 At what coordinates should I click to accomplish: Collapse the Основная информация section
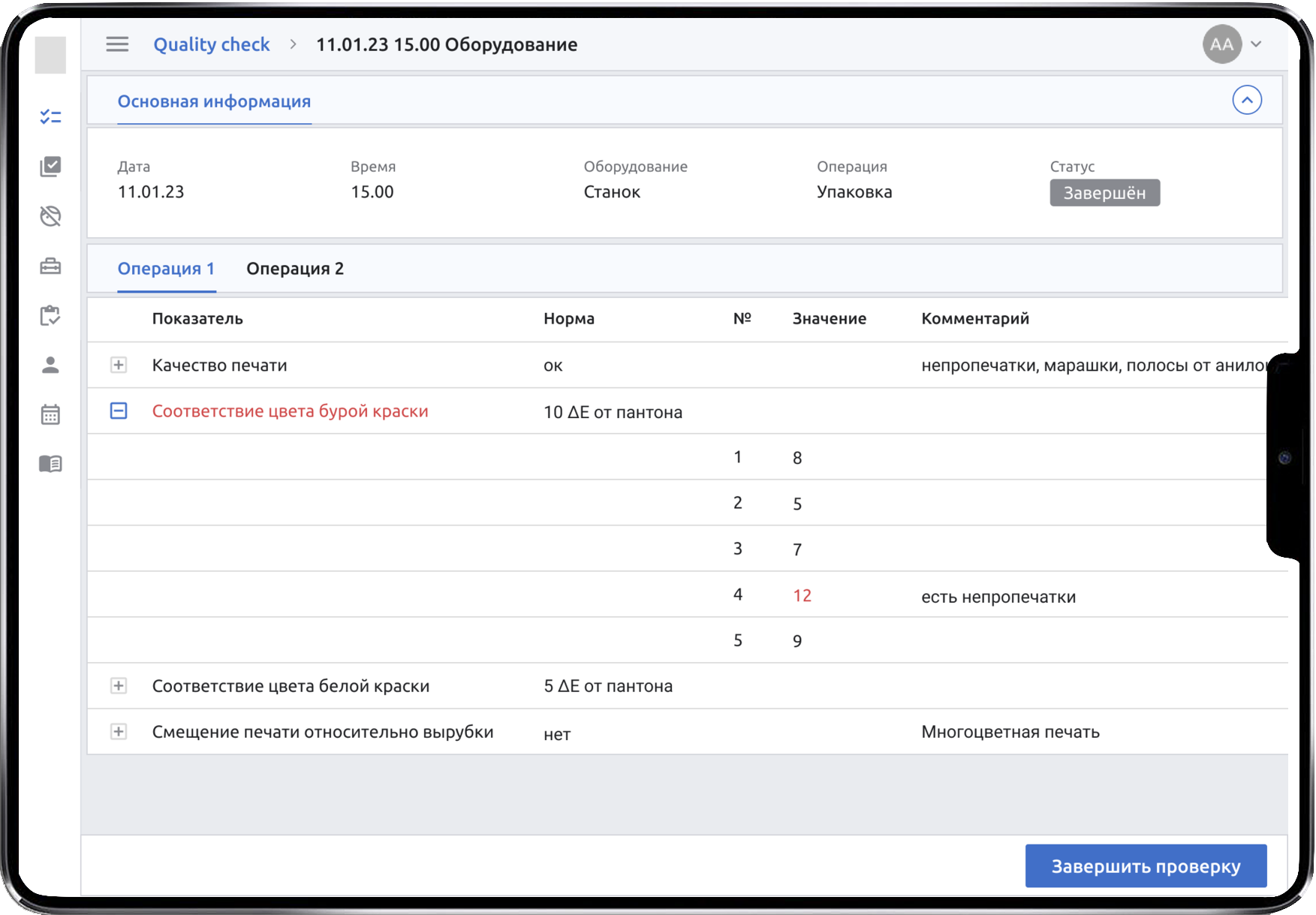pos(1246,100)
